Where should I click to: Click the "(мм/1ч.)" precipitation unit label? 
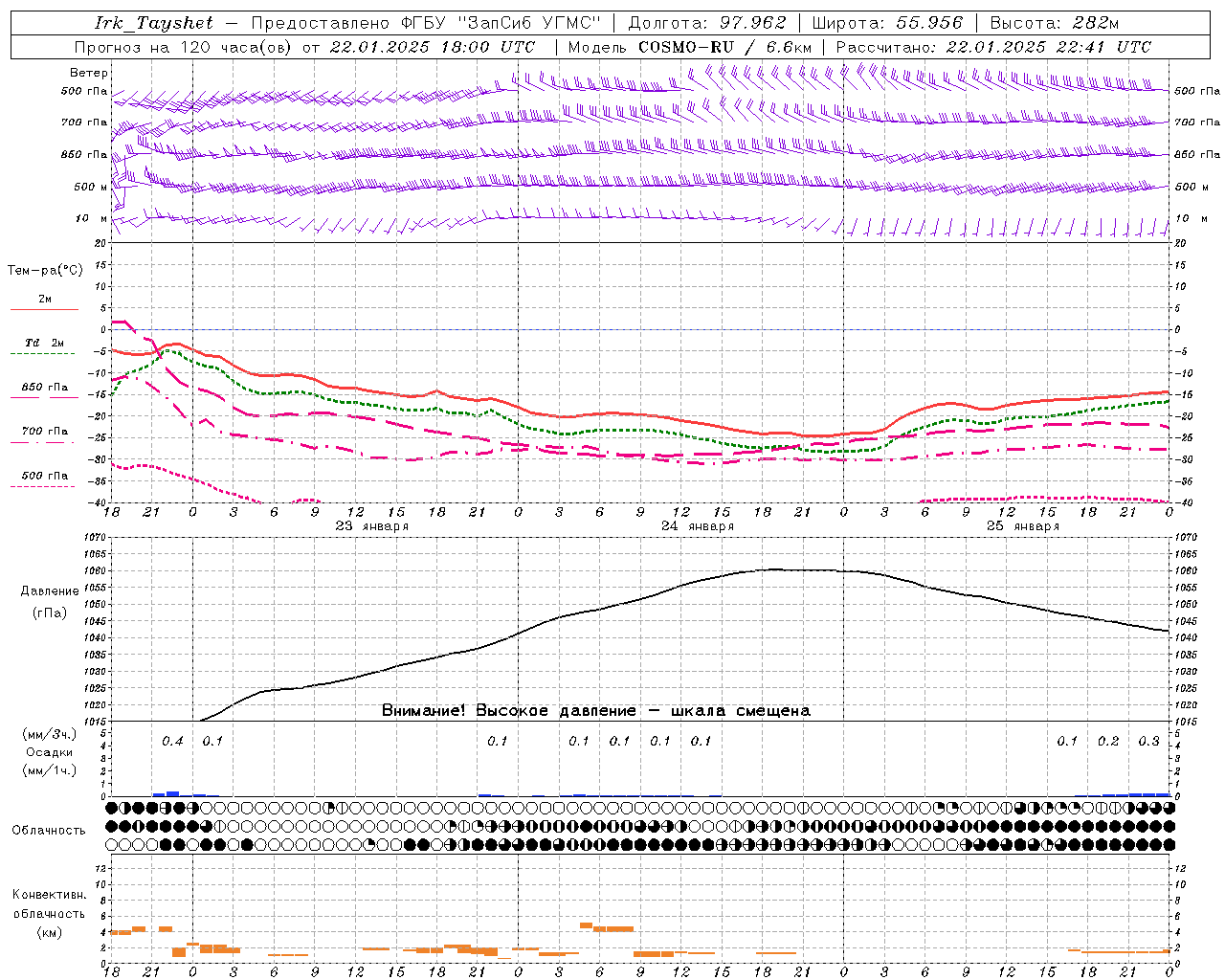click(x=50, y=770)
